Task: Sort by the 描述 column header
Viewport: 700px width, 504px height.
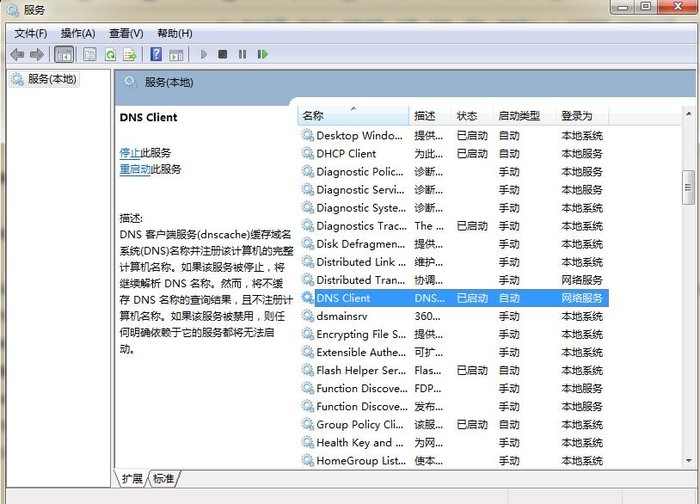Action: 429,116
